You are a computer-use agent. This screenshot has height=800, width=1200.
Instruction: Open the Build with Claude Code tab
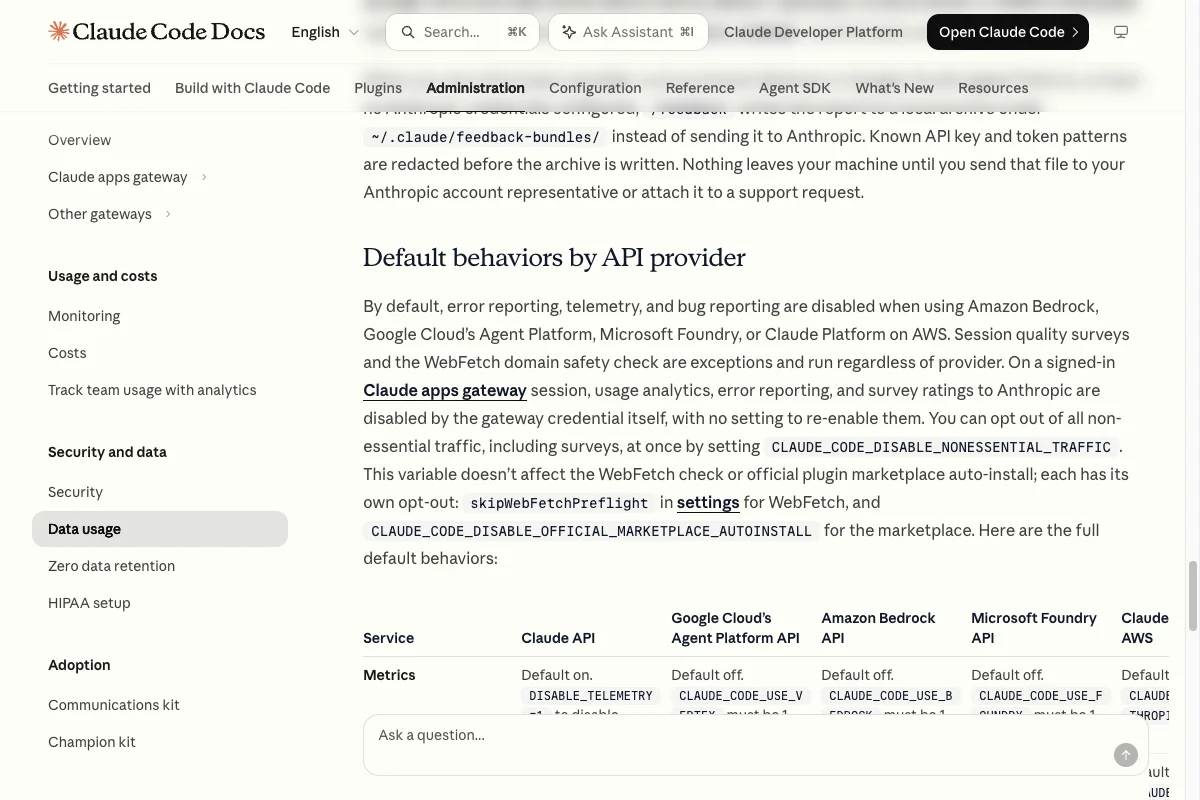point(252,88)
